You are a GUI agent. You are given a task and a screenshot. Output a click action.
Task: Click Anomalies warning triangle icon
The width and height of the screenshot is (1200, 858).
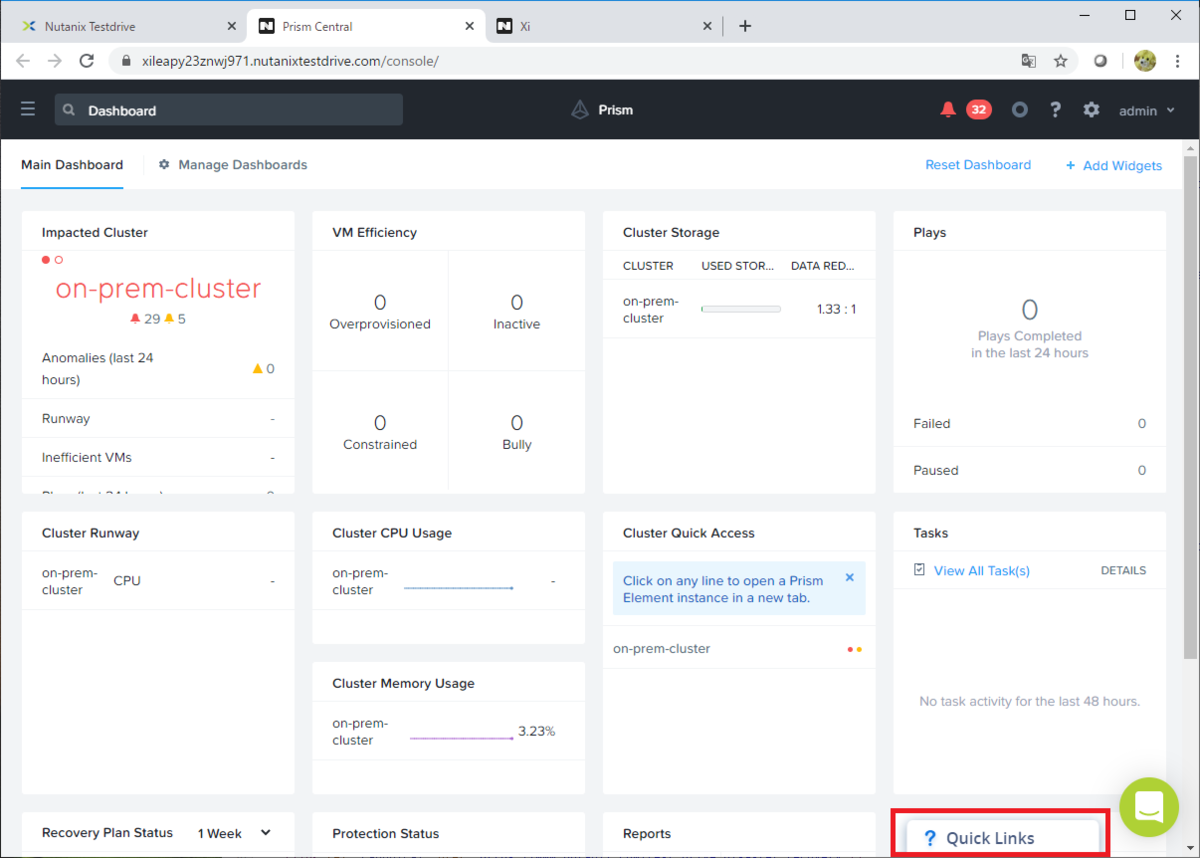pos(258,369)
